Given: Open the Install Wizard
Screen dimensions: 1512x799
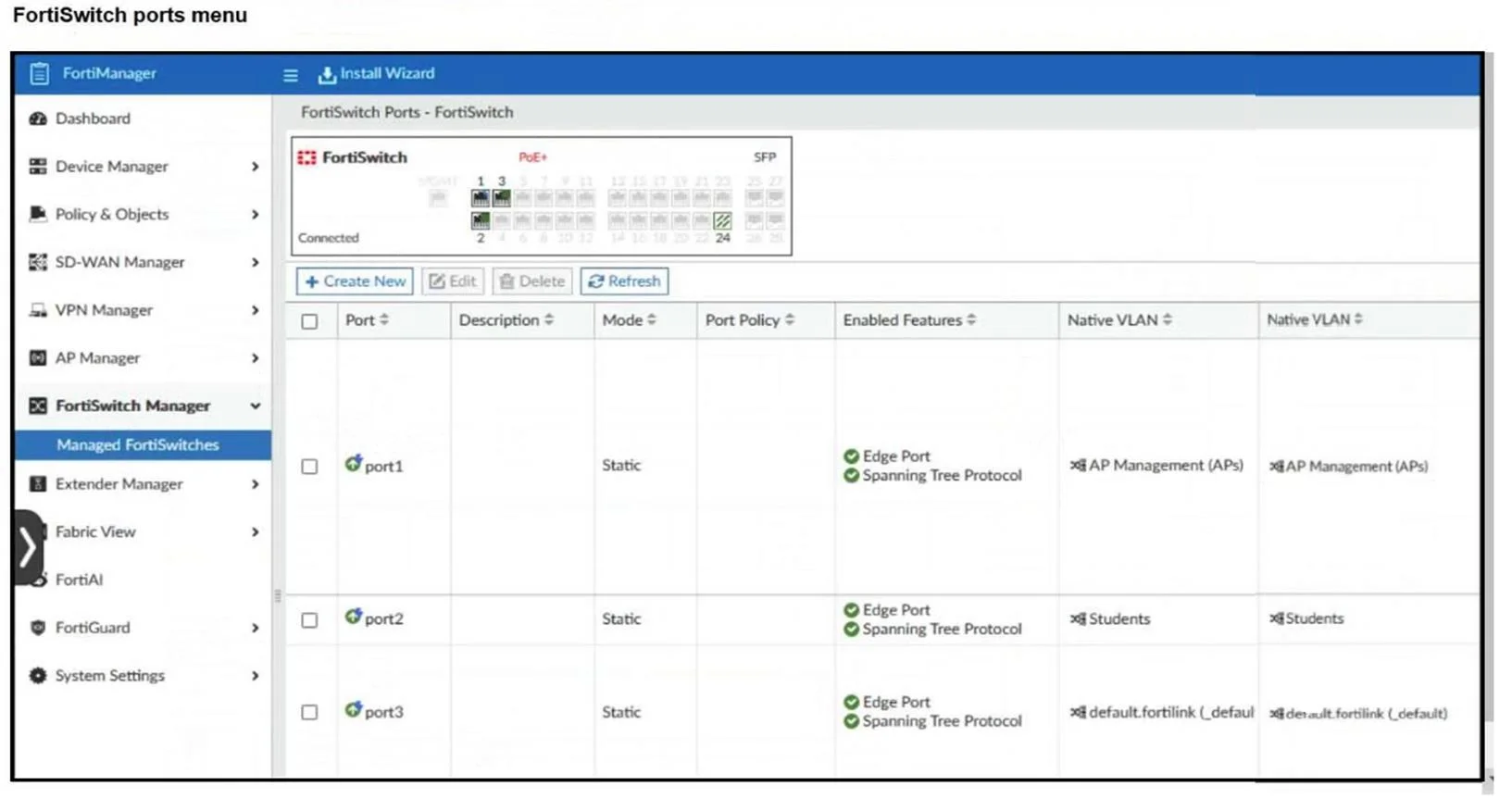Looking at the screenshot, I should [376, 74].
